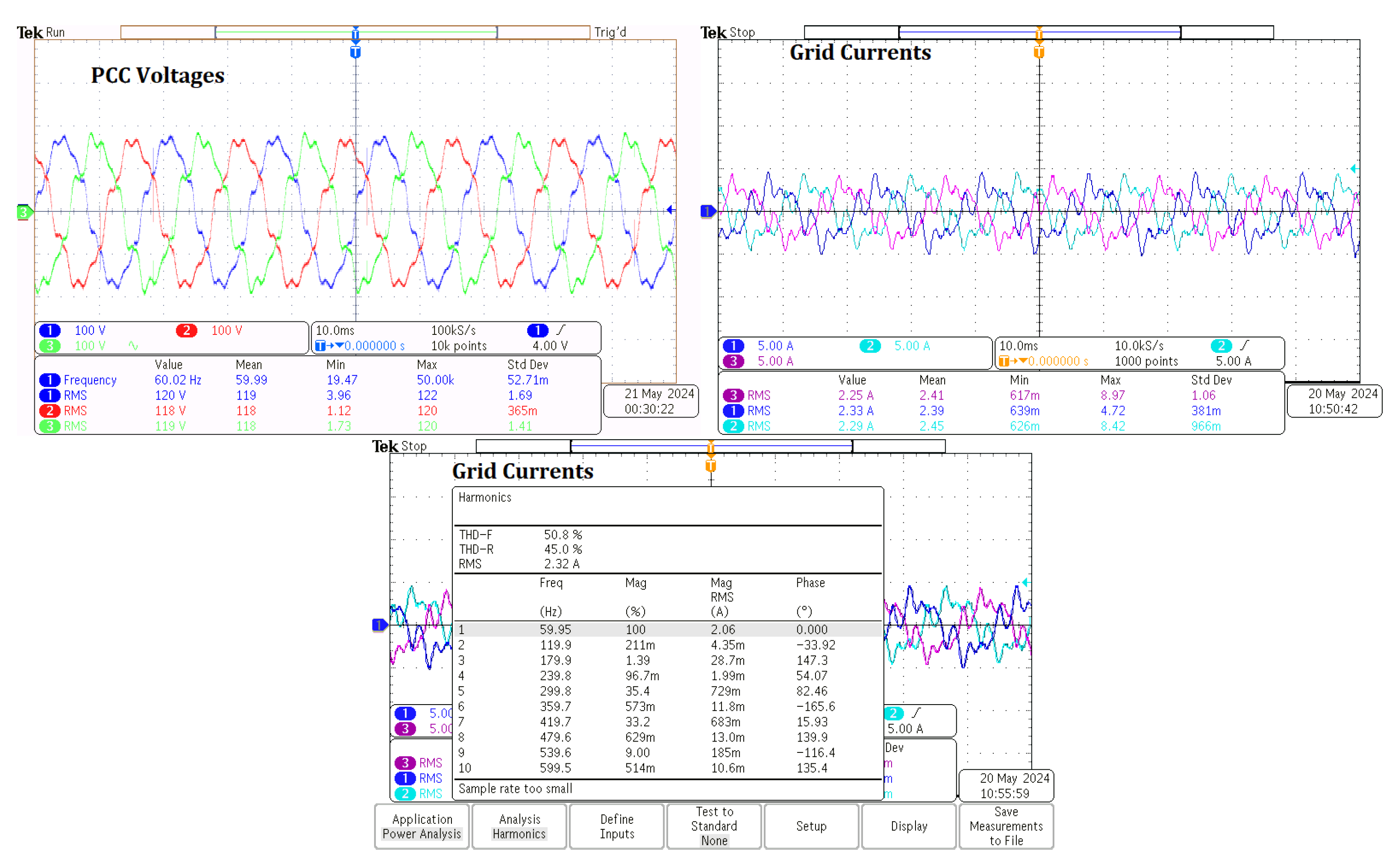Click blue channel 1 ground marker on Grid Currents
1400x862 pixels.
[x=708, y=211]
